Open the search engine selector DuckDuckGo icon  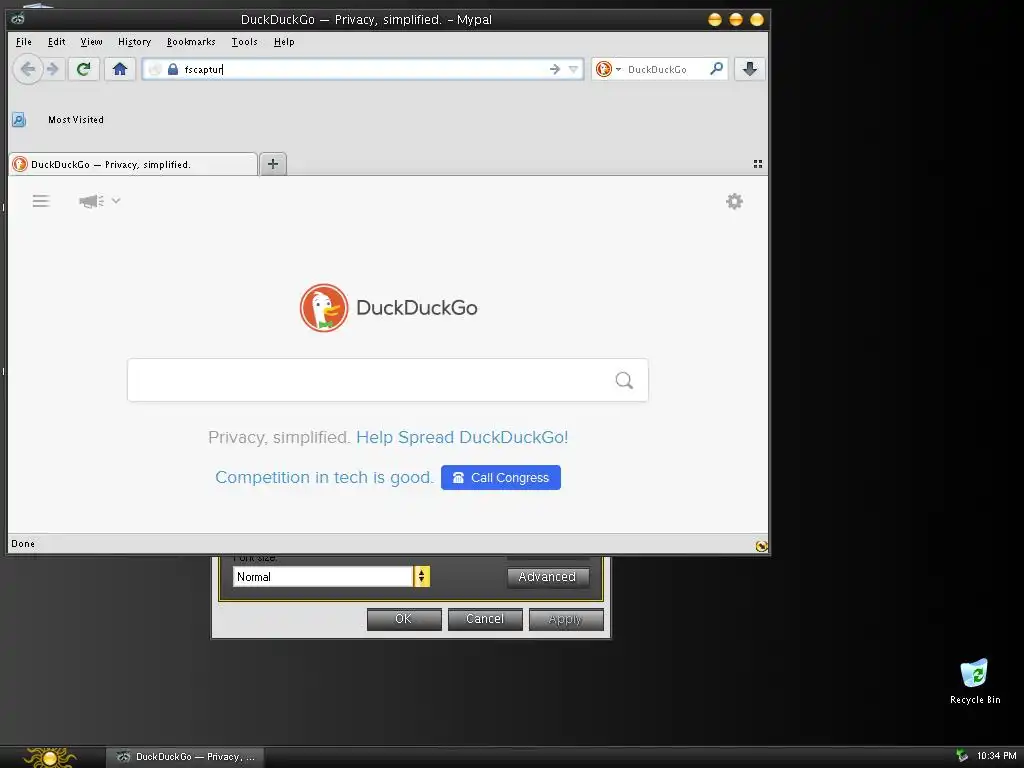point(604,69)
